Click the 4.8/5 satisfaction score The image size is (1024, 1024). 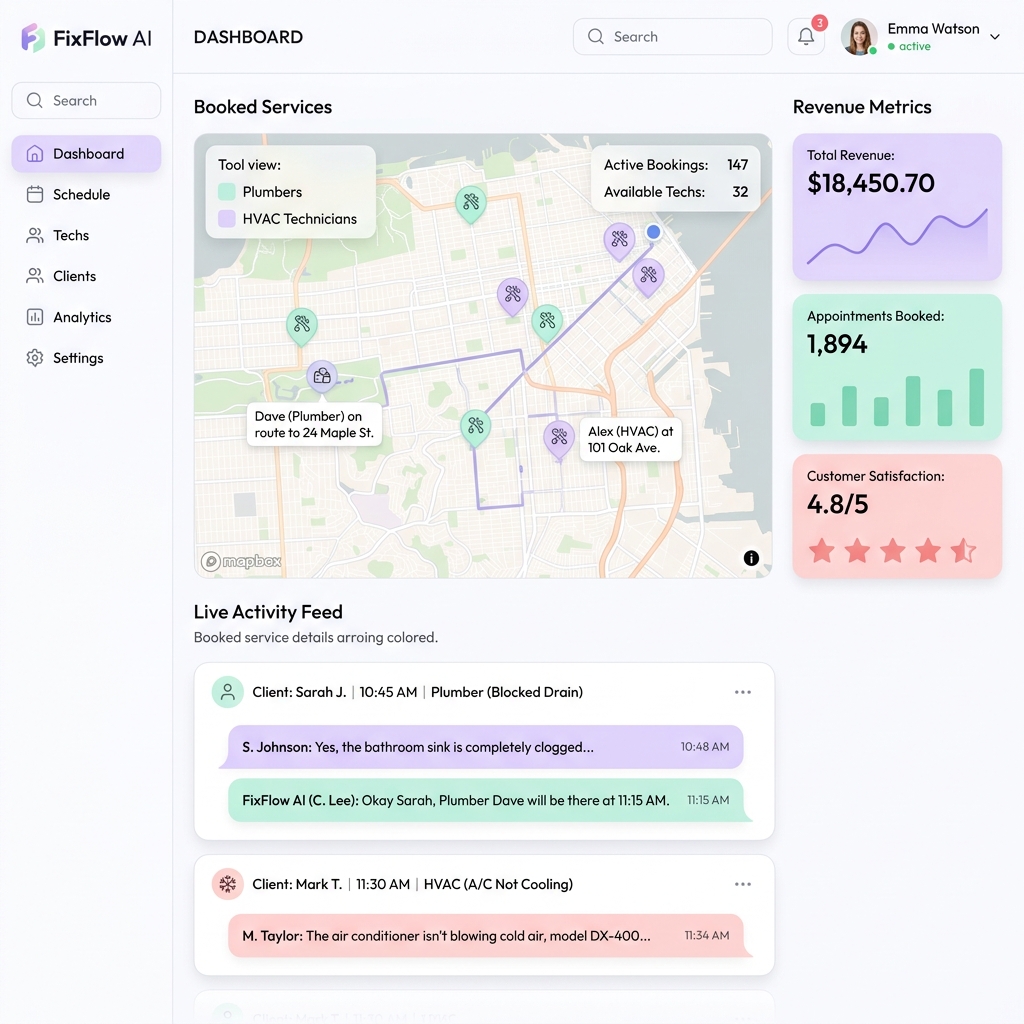(837, 504)
